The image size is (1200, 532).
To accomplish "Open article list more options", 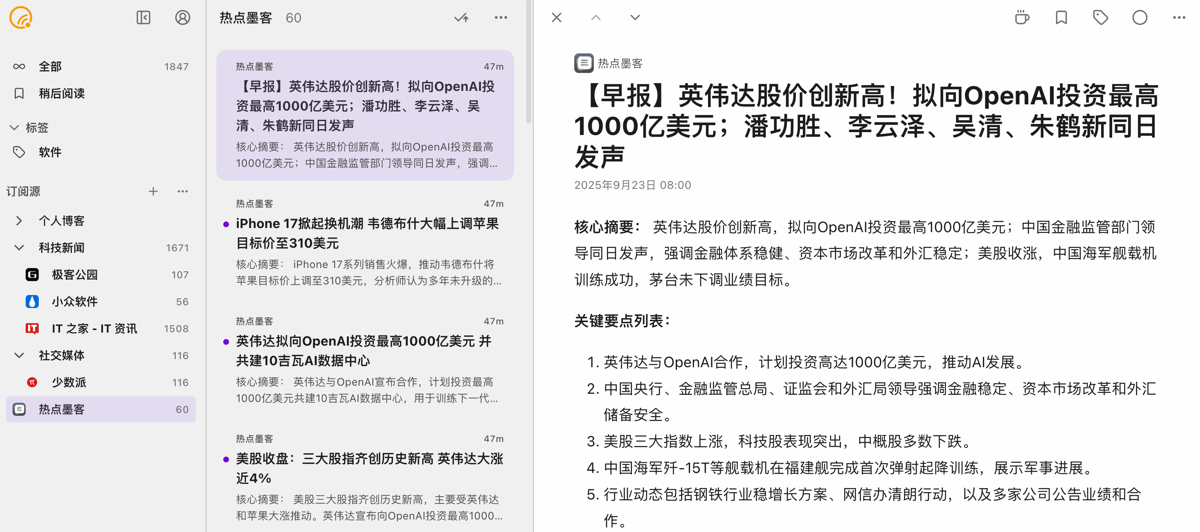I will [x=501, y=18].
